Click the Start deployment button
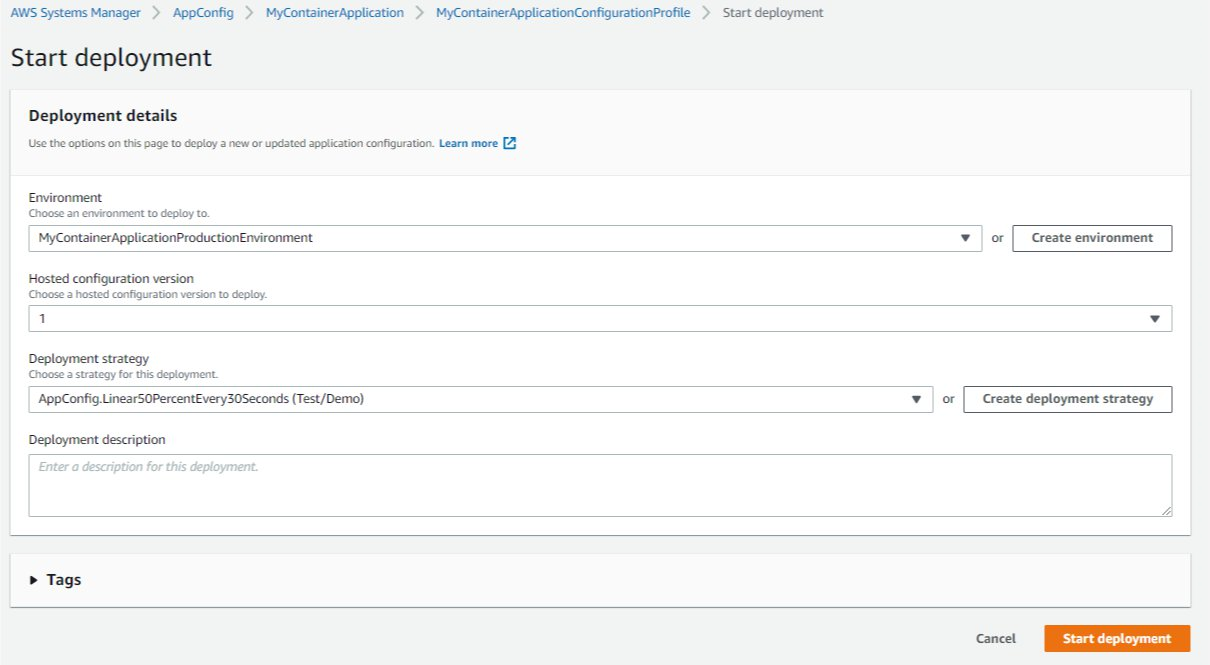The image size is (1210, 665). [x=1117, y=638]
